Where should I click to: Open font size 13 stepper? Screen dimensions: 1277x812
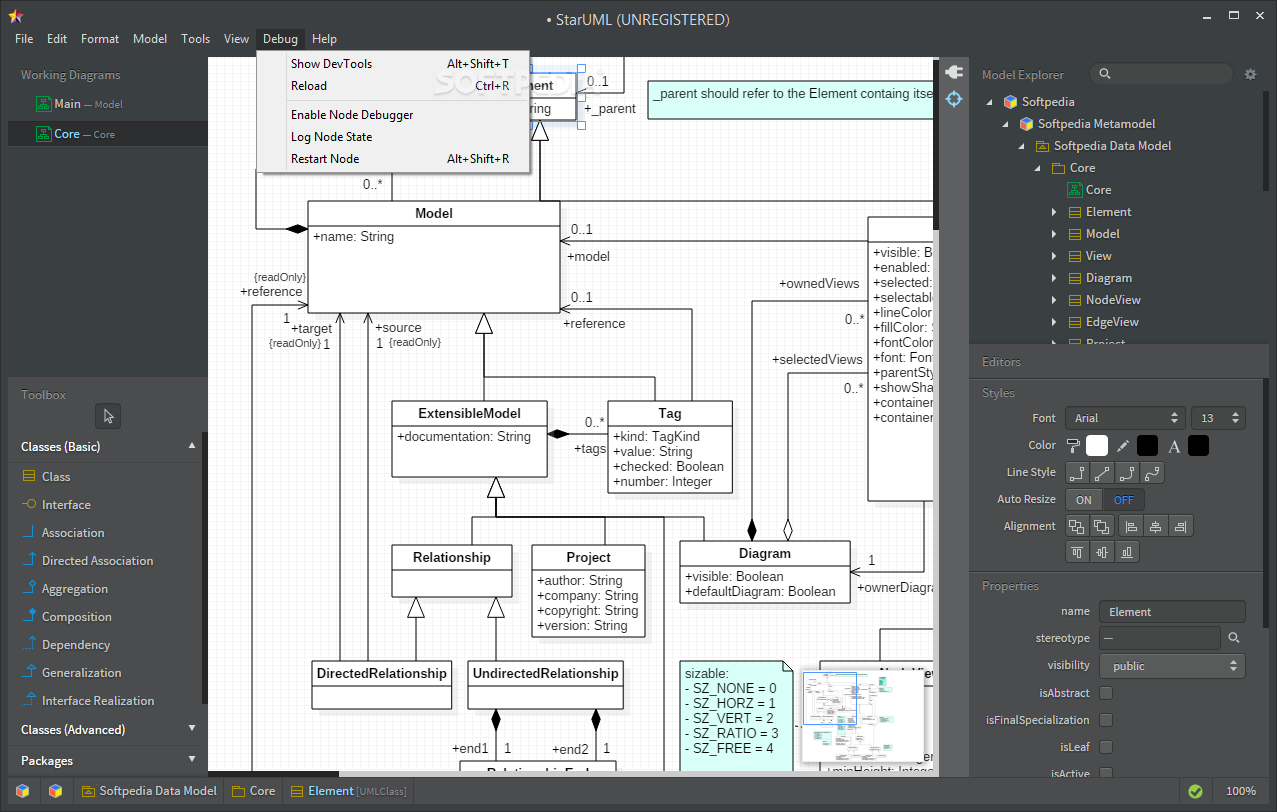1218,418
